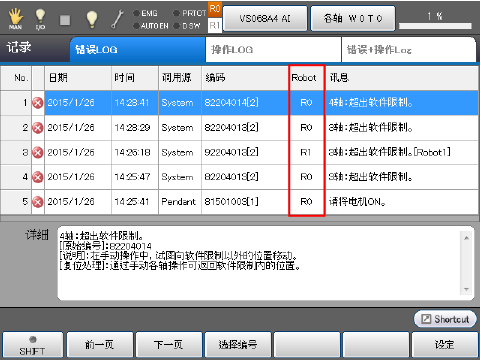Image resolution: width=481 pixels, height=360 pixels.
Task: Click the 编码 column header
Action: point(245,78)
